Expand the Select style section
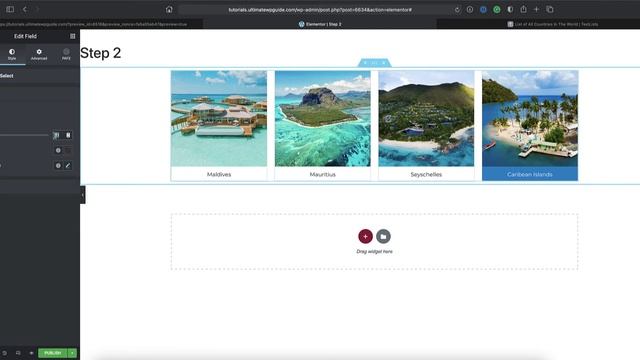 click(40, 76)
